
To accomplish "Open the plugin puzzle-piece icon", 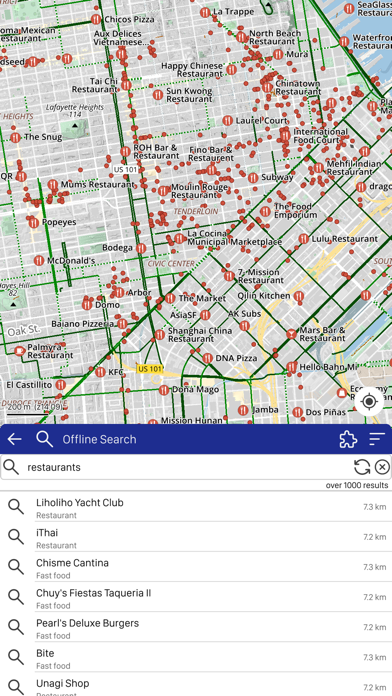I will [x=348, y=439].
